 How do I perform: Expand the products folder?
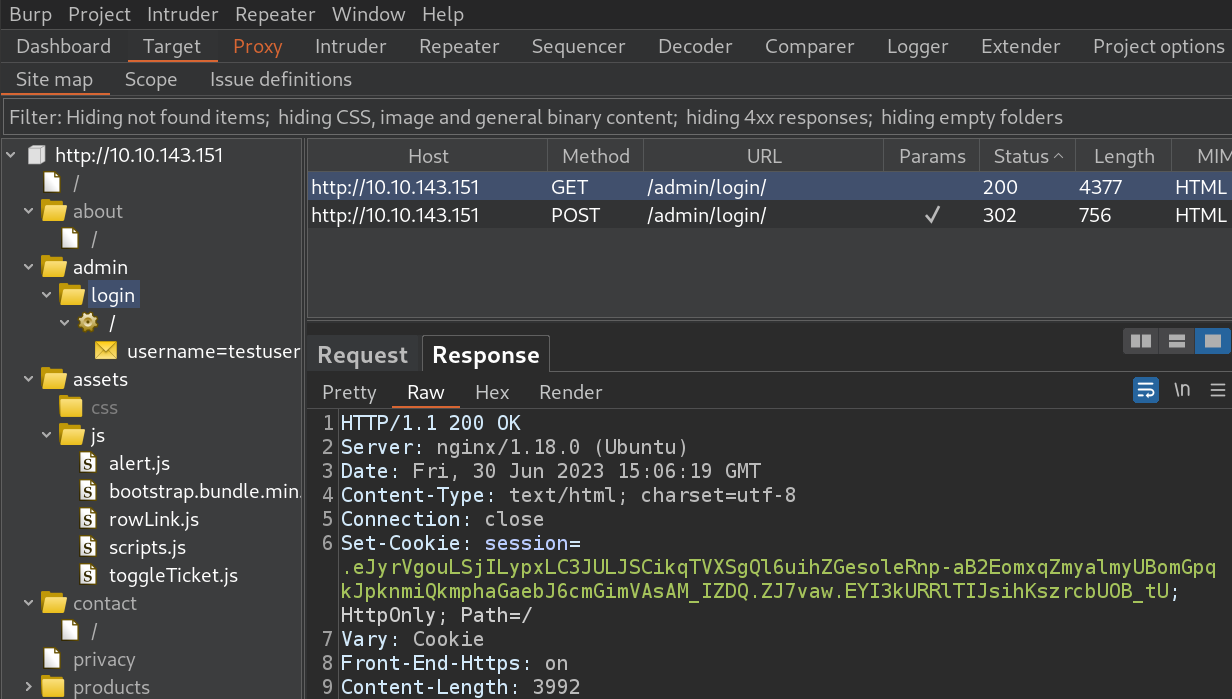pos(29,687)
